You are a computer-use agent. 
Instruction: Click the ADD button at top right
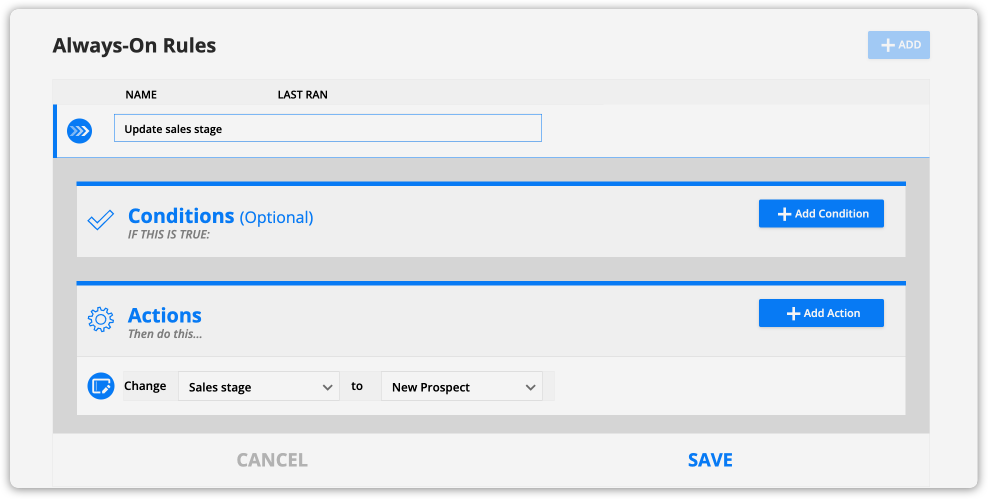[x=899, y=45]
